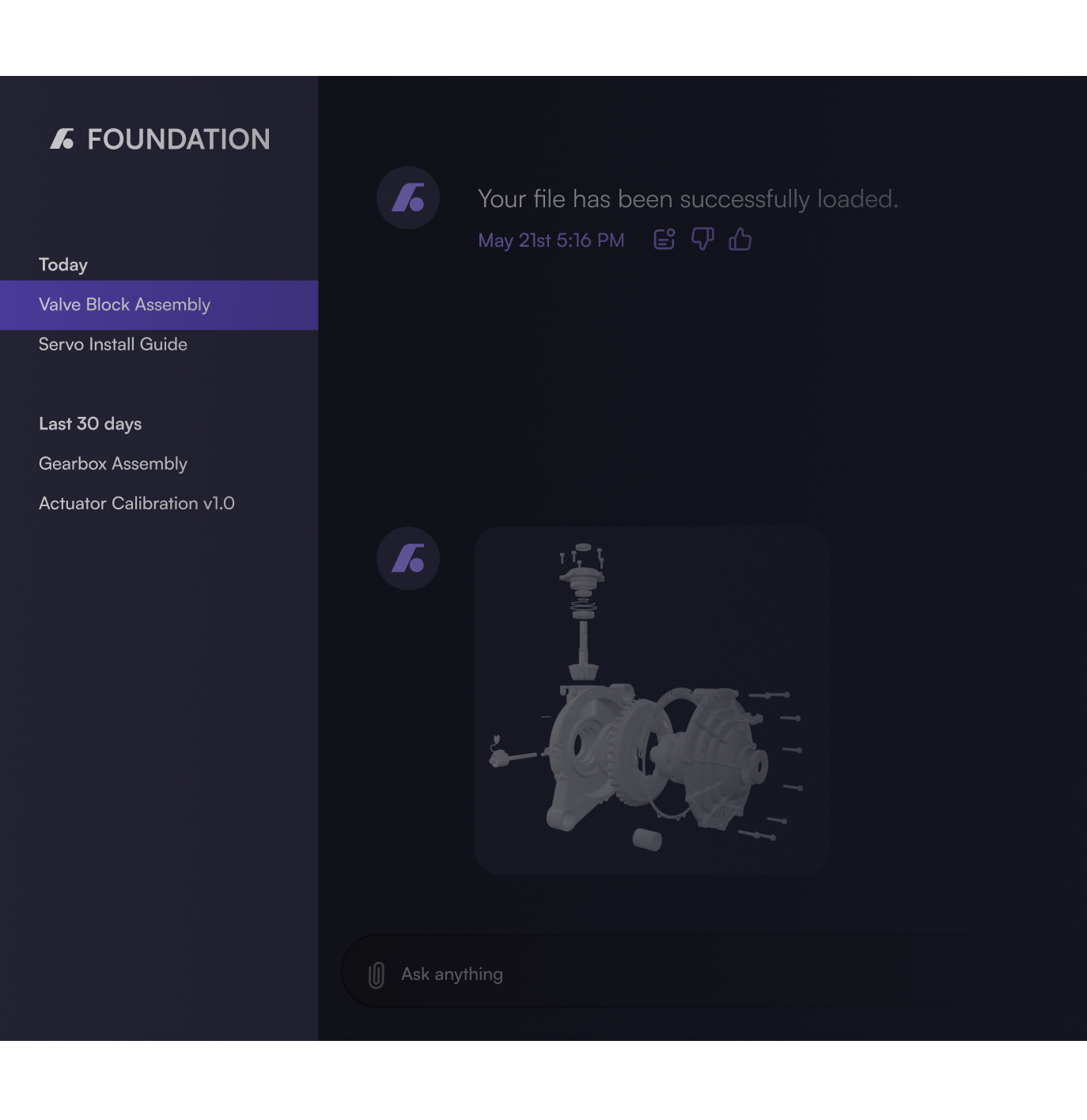Click the assistant avatar beside the 3D image
This screenshot has height=1120, width=1087.
[x=408, y=558]
